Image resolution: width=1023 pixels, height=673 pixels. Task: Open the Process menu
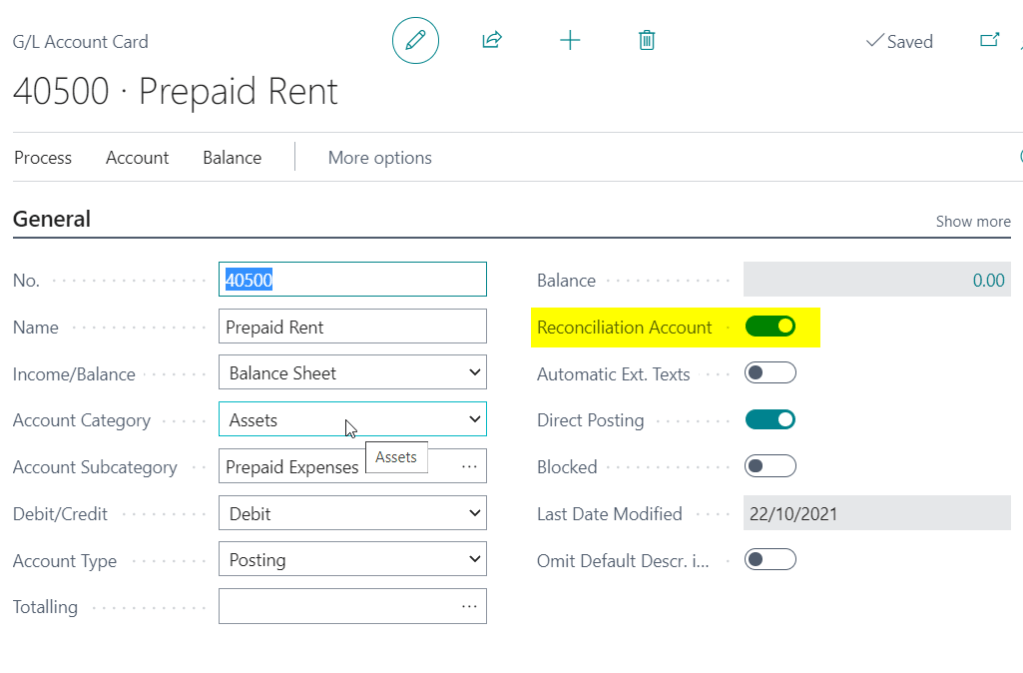(x=43, y=158)
